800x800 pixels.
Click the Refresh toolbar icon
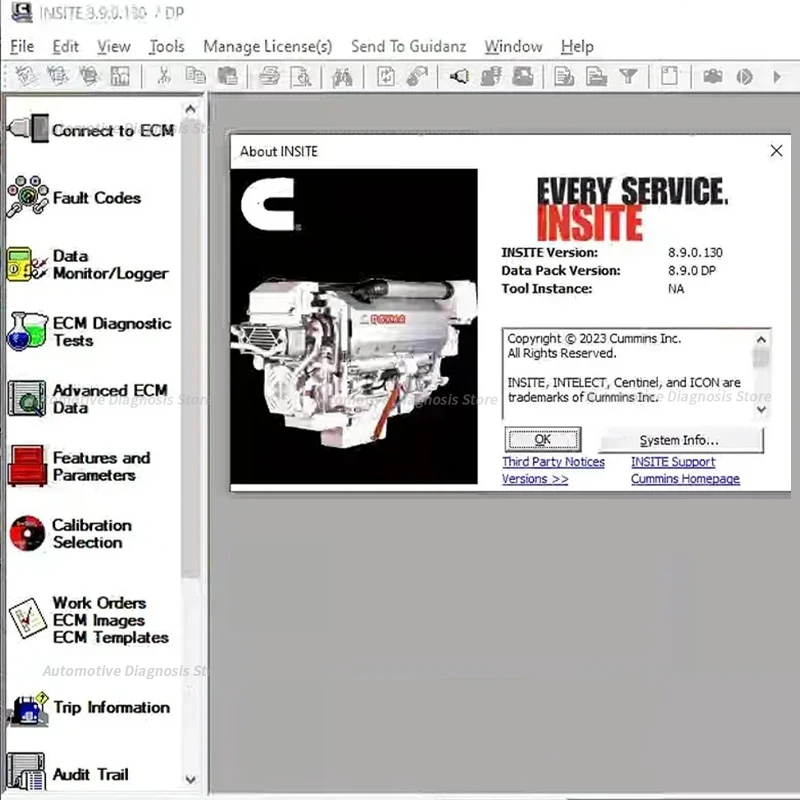click(x=386, y=77)
